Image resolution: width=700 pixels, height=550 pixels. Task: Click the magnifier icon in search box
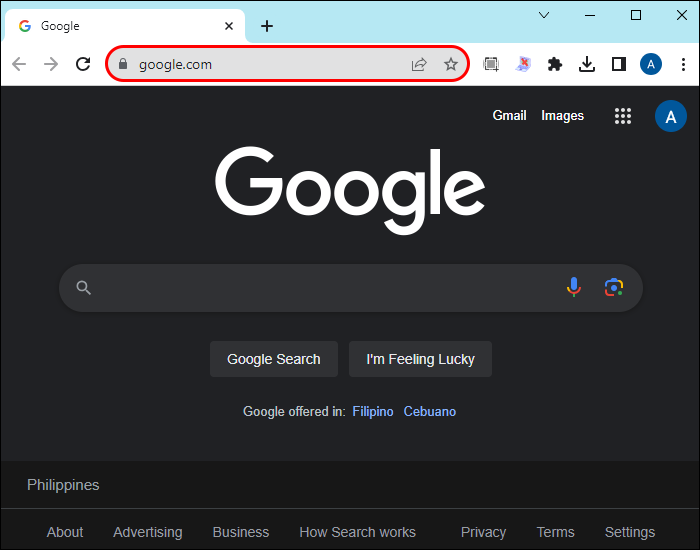pos(83,288)
